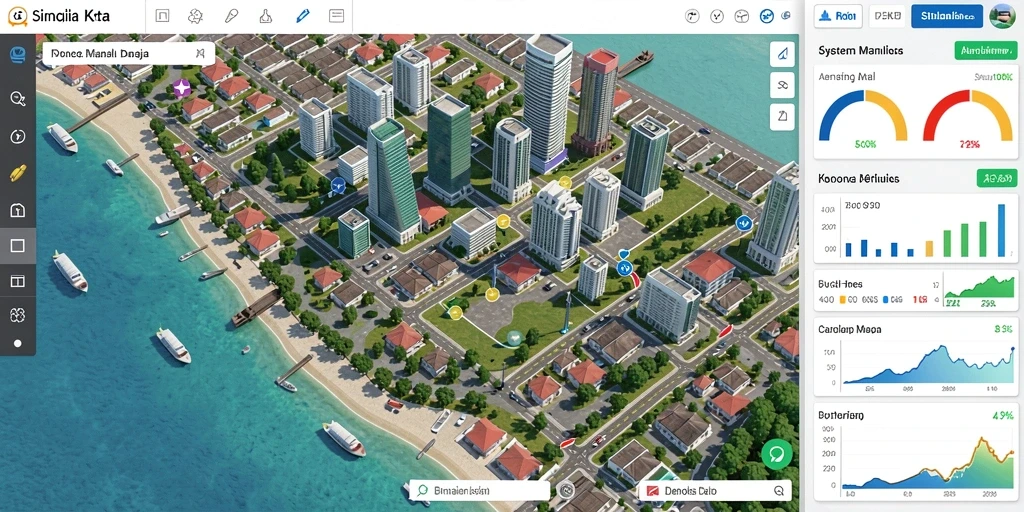Viewport: 1024px width, 512px height.
Task: Click the small blue globe icon by the Root button
Action: [786, 16]
